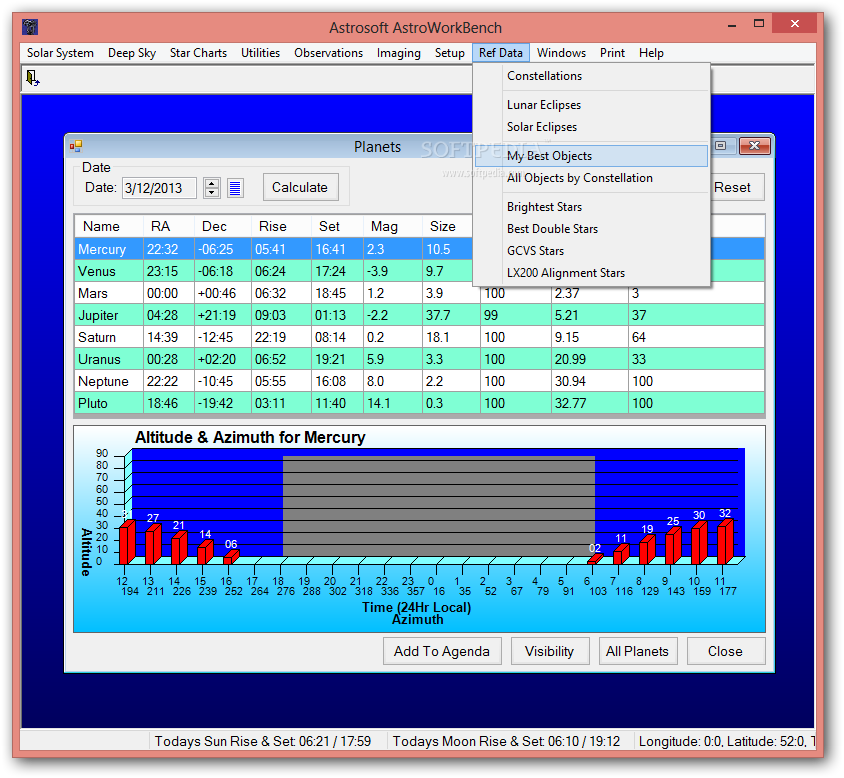
Task: Close the Planets child window
Action: click(755, 146)
